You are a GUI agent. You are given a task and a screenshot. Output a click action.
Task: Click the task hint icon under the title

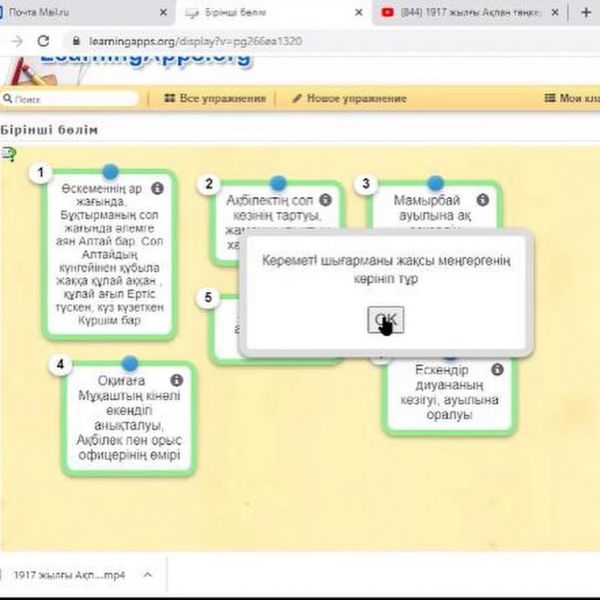pyautogui.click(x=9, y=153)
